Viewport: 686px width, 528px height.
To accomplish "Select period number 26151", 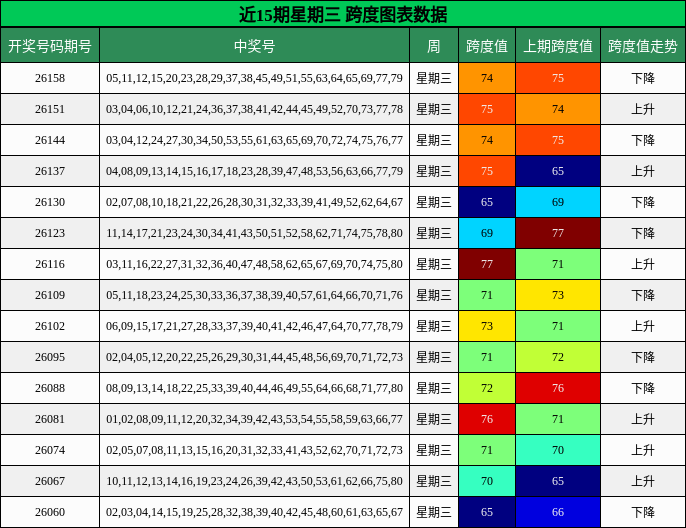I will click(x=50, y=109).
